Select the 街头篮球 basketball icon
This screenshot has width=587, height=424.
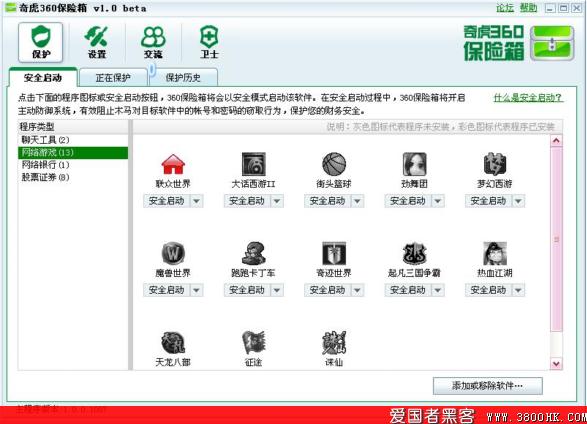334,164
